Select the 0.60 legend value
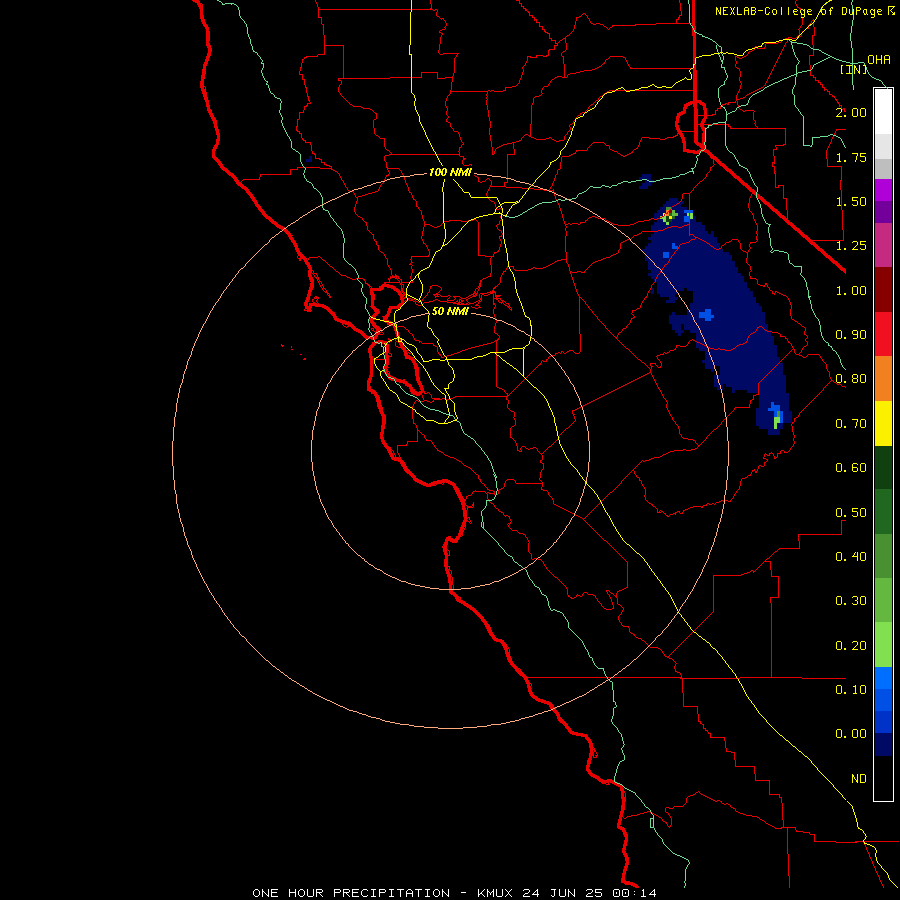The height and width of the screenshot is (900, 900). coord(851,468)
